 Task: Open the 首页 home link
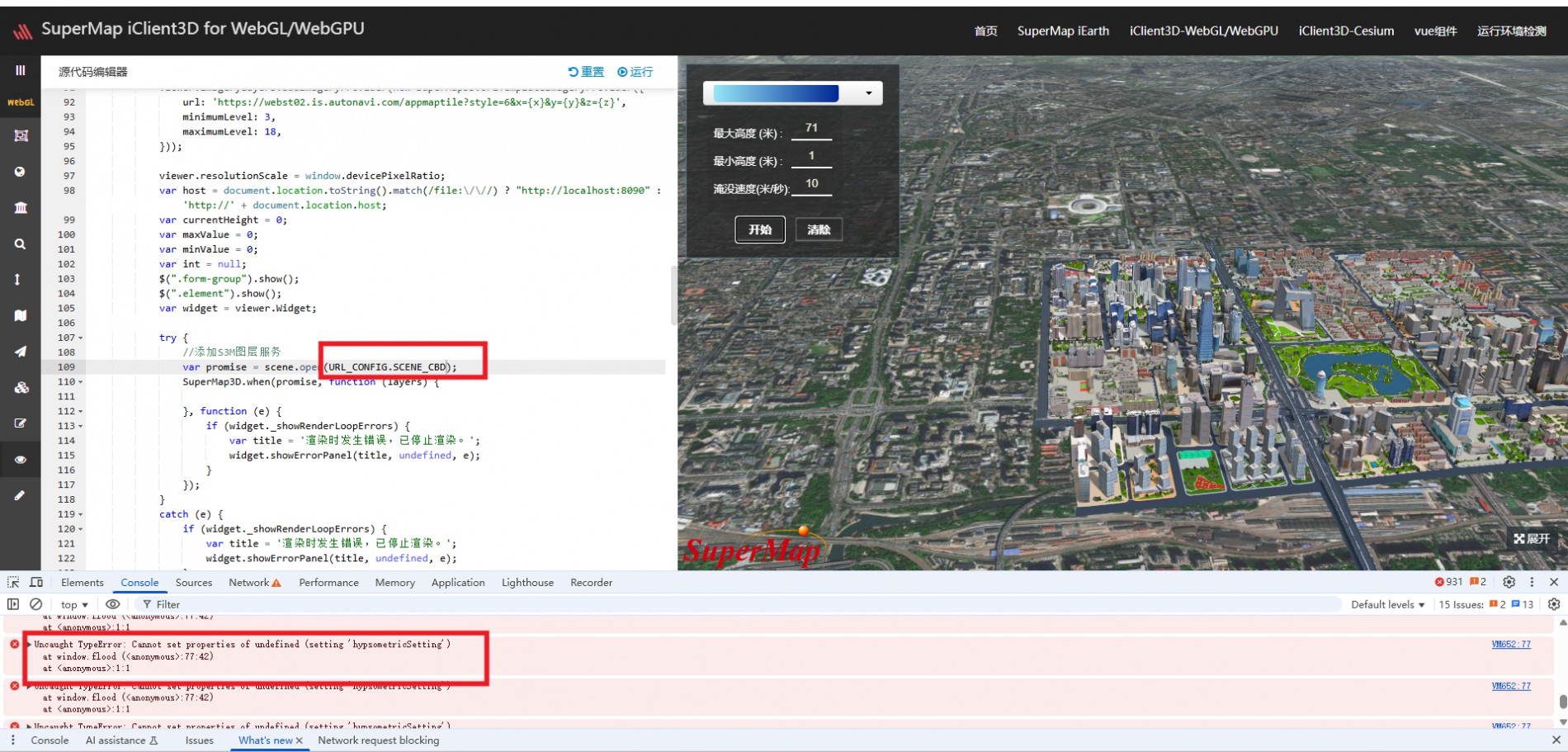click(x=985, y=31)
